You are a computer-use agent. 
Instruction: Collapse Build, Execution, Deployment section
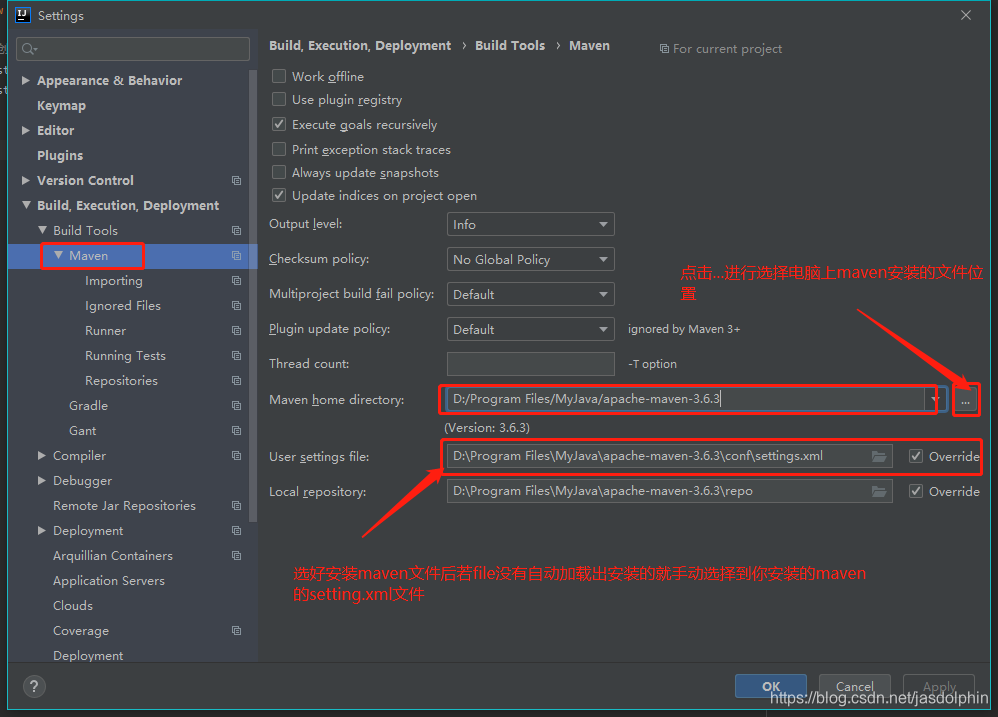[x=26, y=205]
